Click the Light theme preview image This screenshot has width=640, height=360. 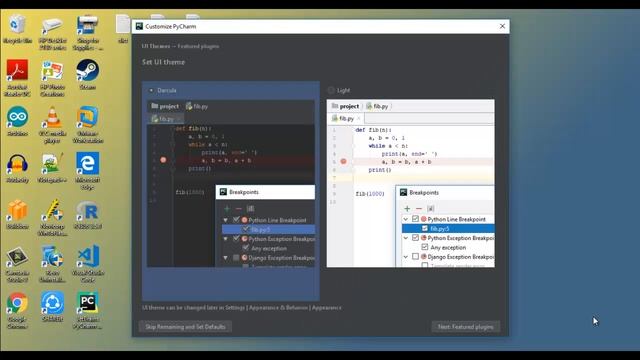click(x=411, y=183)
